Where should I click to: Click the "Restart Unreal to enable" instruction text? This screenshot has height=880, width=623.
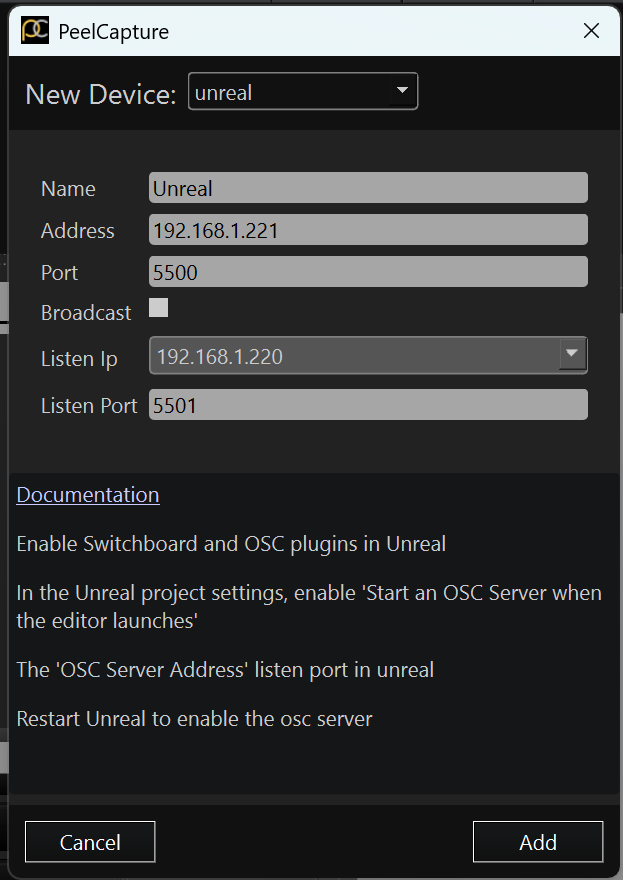pyautogui.click(x=194, y=719)
